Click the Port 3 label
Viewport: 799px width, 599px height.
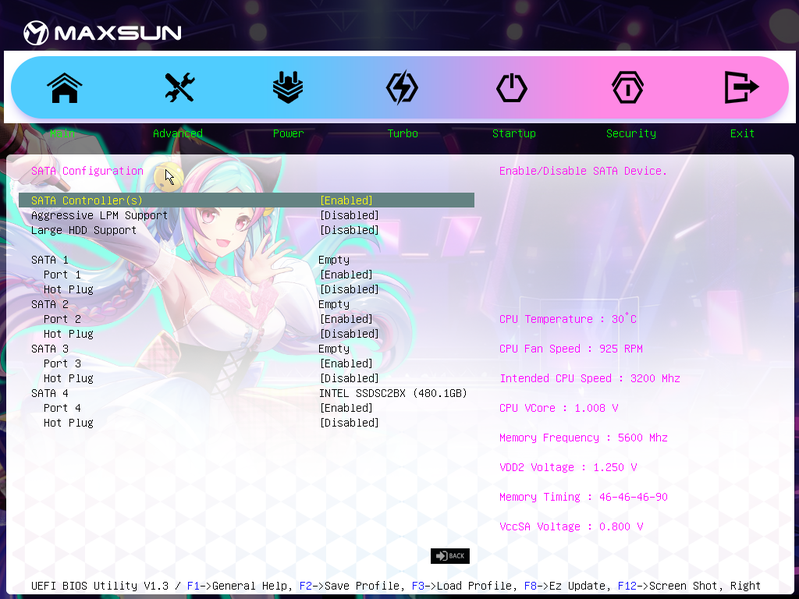[62, 363]
